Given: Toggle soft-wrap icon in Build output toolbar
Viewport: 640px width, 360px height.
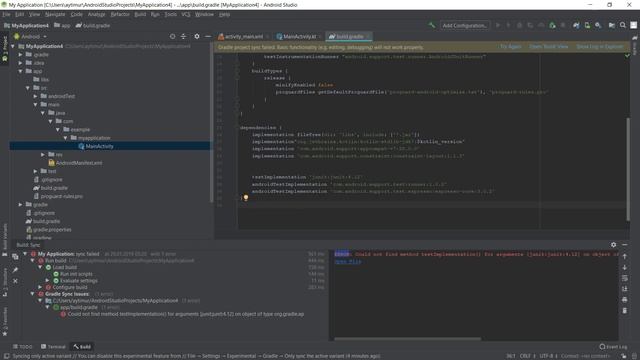Looking at the screenshot, I should tap(625, 278).
